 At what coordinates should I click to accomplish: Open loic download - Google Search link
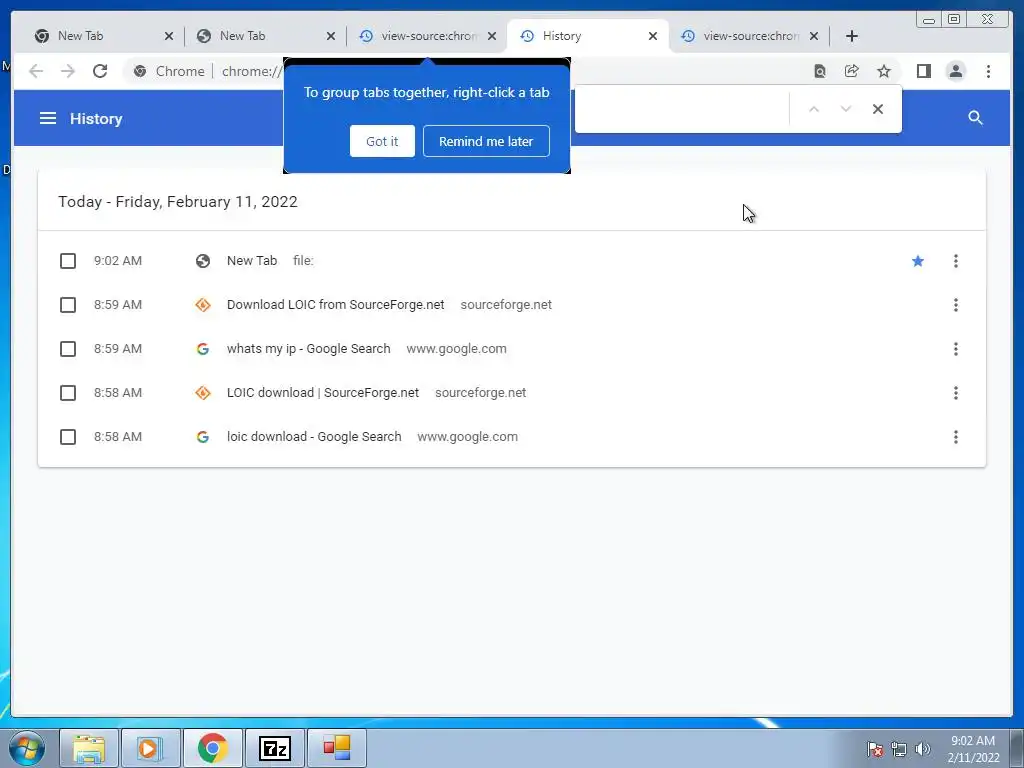point(314,437)
